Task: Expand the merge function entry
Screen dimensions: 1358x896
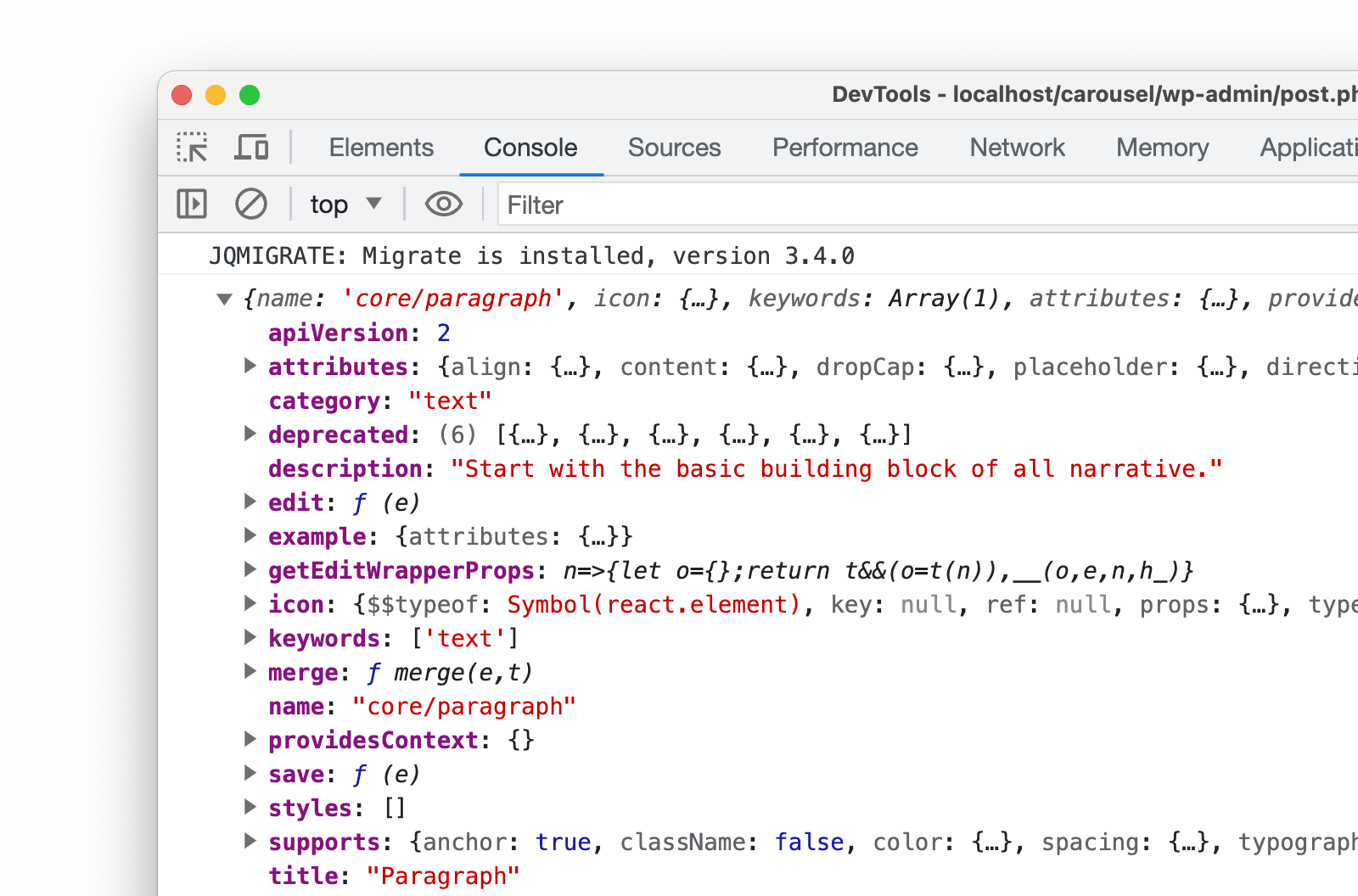Action: [x=250, y=671]
